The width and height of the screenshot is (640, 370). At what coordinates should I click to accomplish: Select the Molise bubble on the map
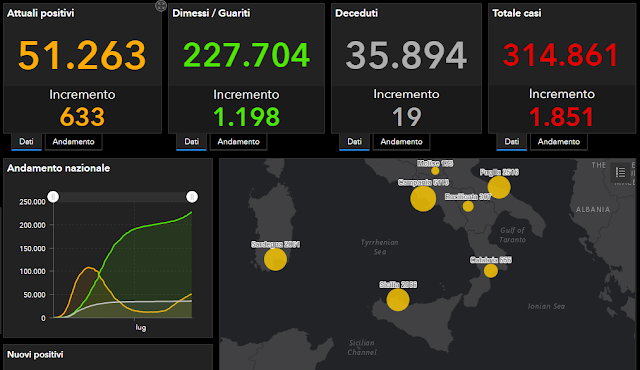435,171
